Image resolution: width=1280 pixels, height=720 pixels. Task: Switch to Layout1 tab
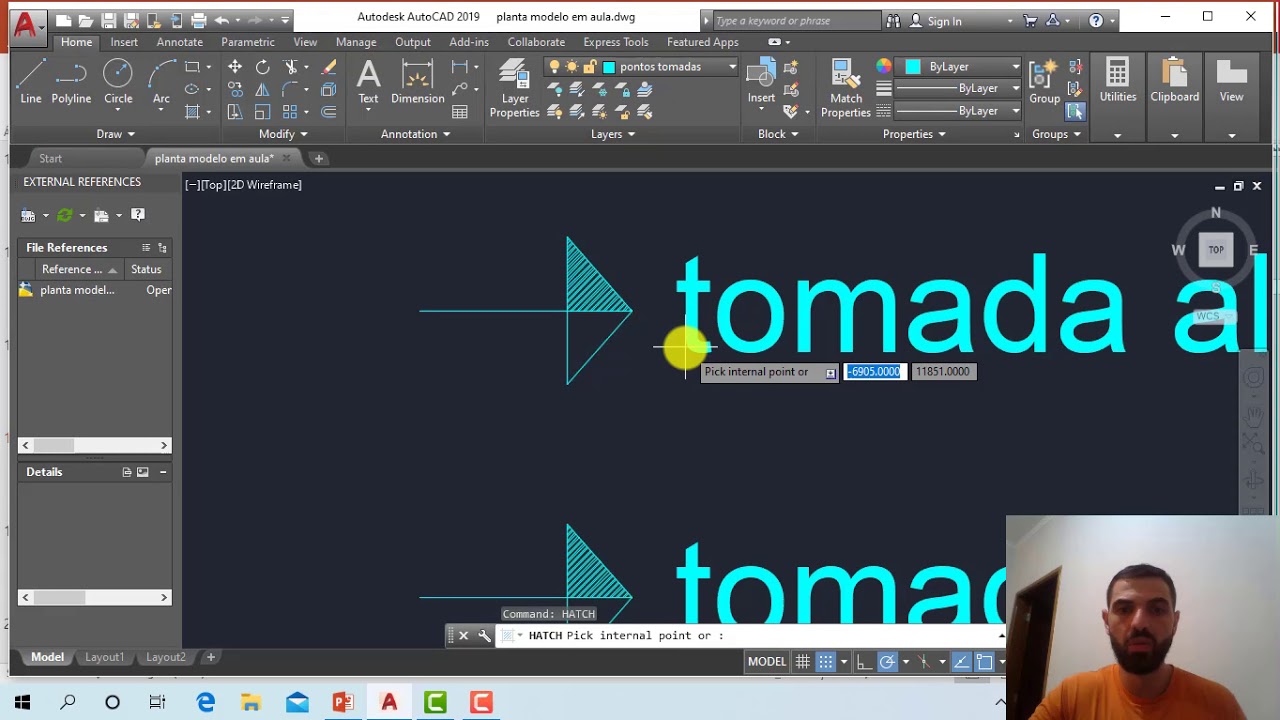(104, 657)
